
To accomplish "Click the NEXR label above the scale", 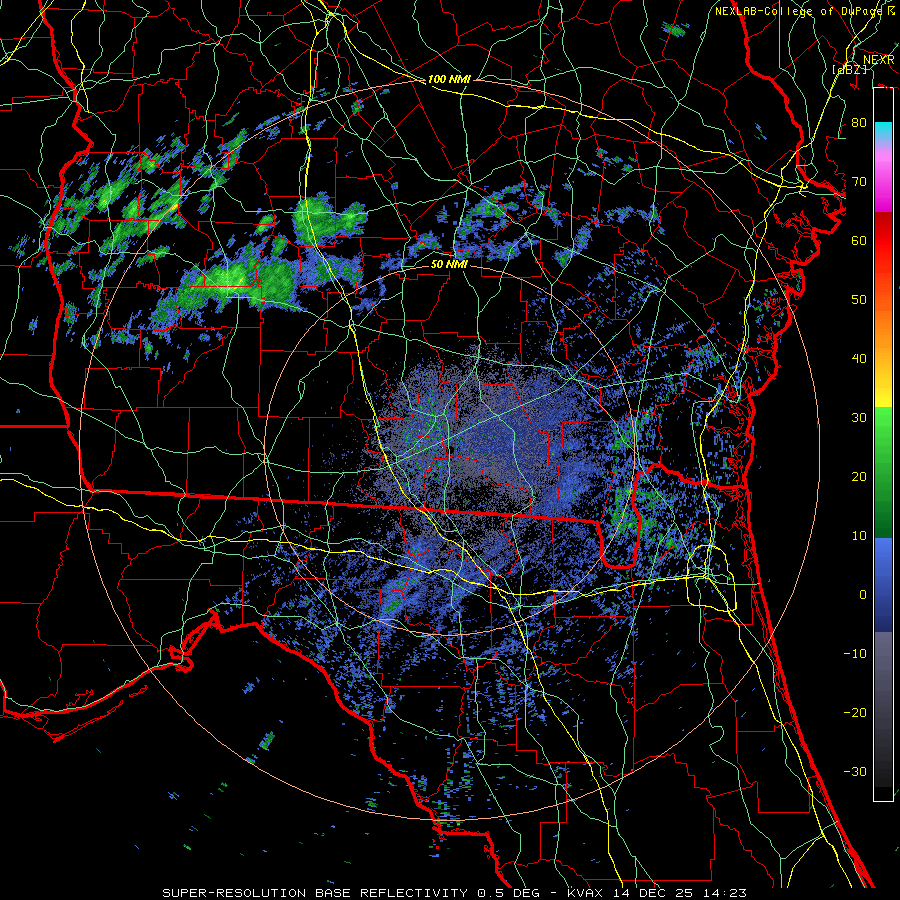I will tap(879, 60).
